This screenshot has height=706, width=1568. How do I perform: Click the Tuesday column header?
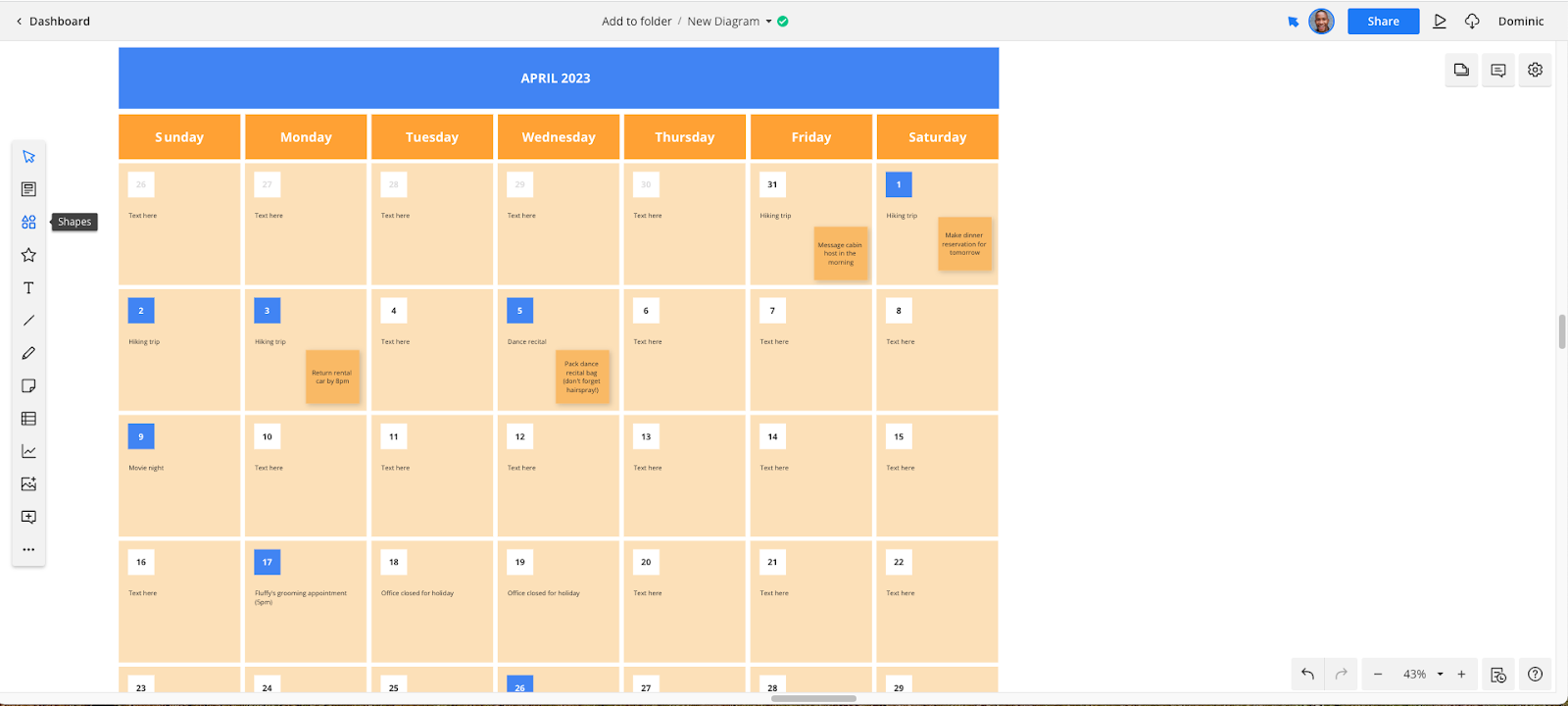pos(432,137)
